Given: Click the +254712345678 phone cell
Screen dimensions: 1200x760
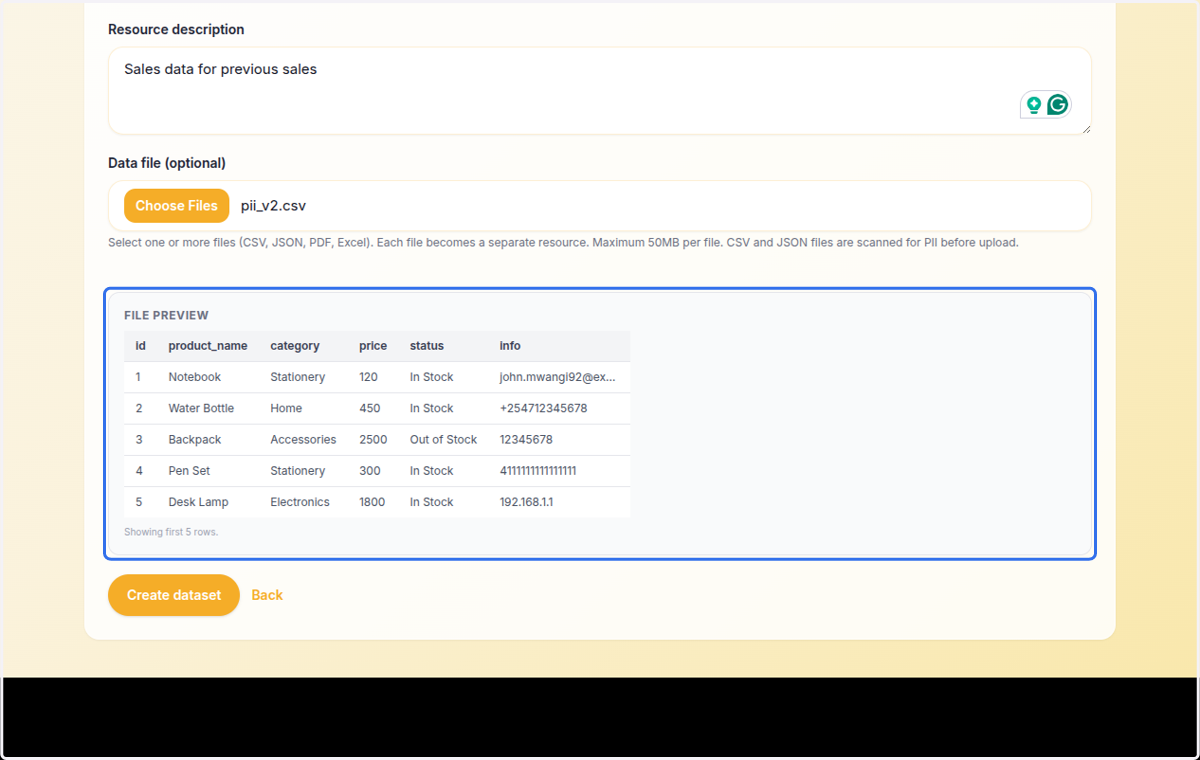Looking at the screenshot, I should [x=544, y=408].
